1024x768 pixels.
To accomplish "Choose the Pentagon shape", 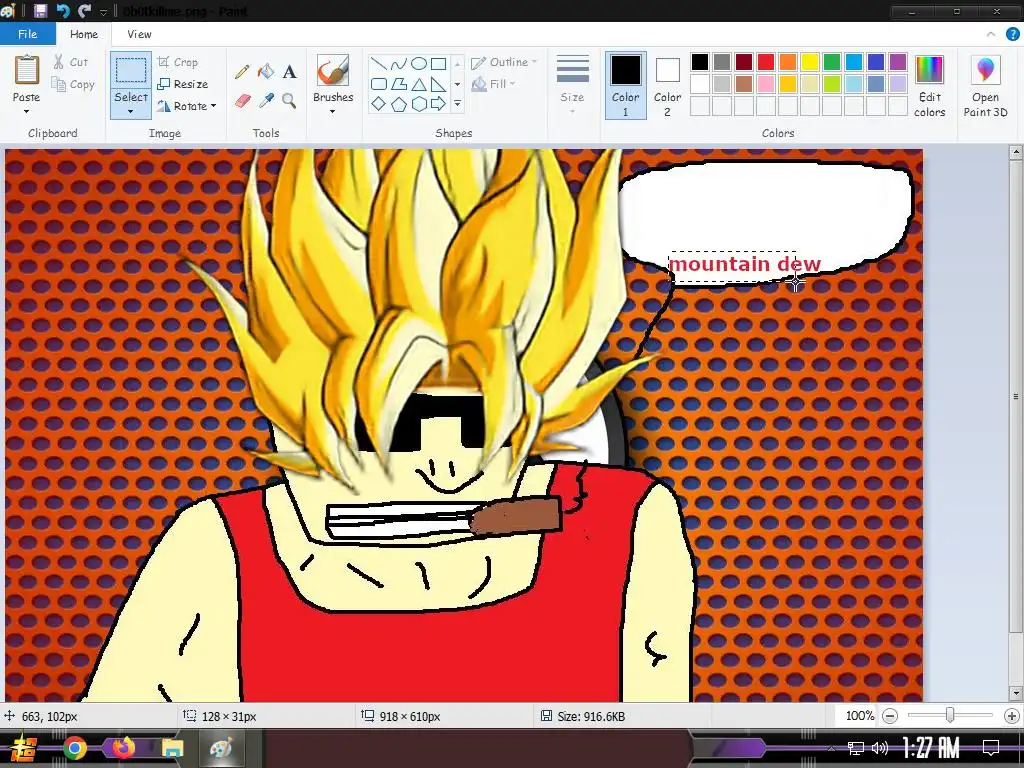I will pos(399,104).
